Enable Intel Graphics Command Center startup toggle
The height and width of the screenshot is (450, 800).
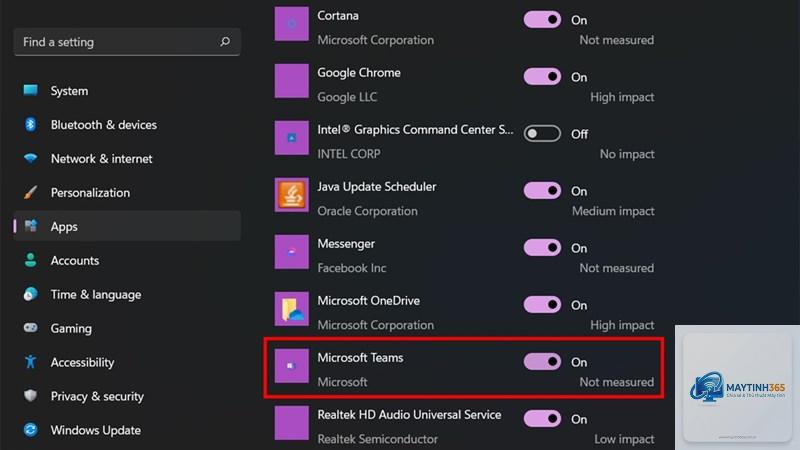542,134
